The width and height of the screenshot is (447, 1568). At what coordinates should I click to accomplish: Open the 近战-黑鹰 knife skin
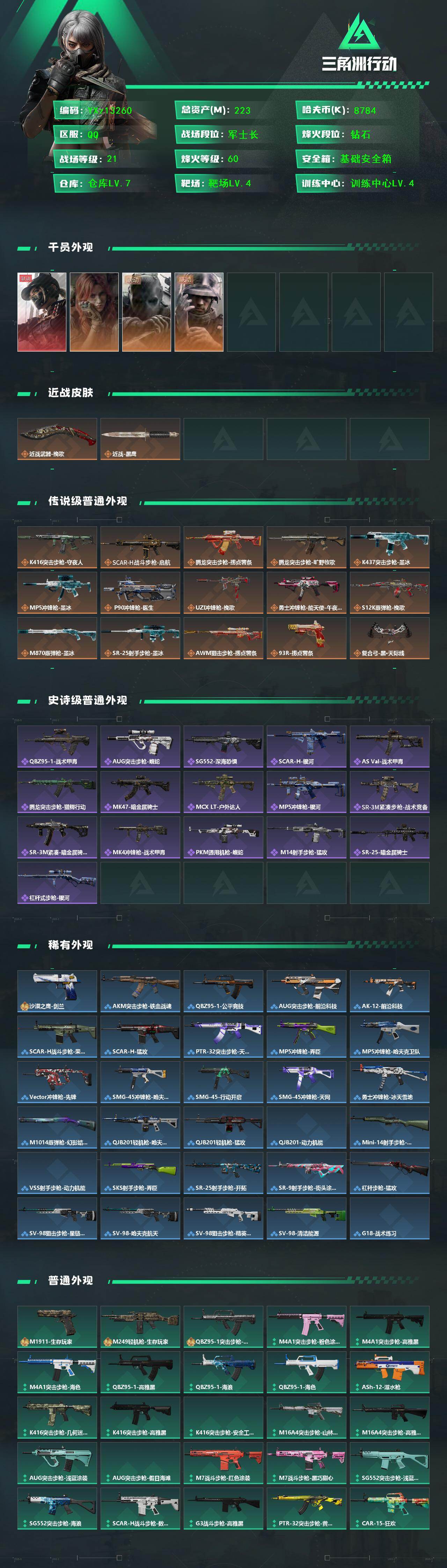[x=140, y=439]
